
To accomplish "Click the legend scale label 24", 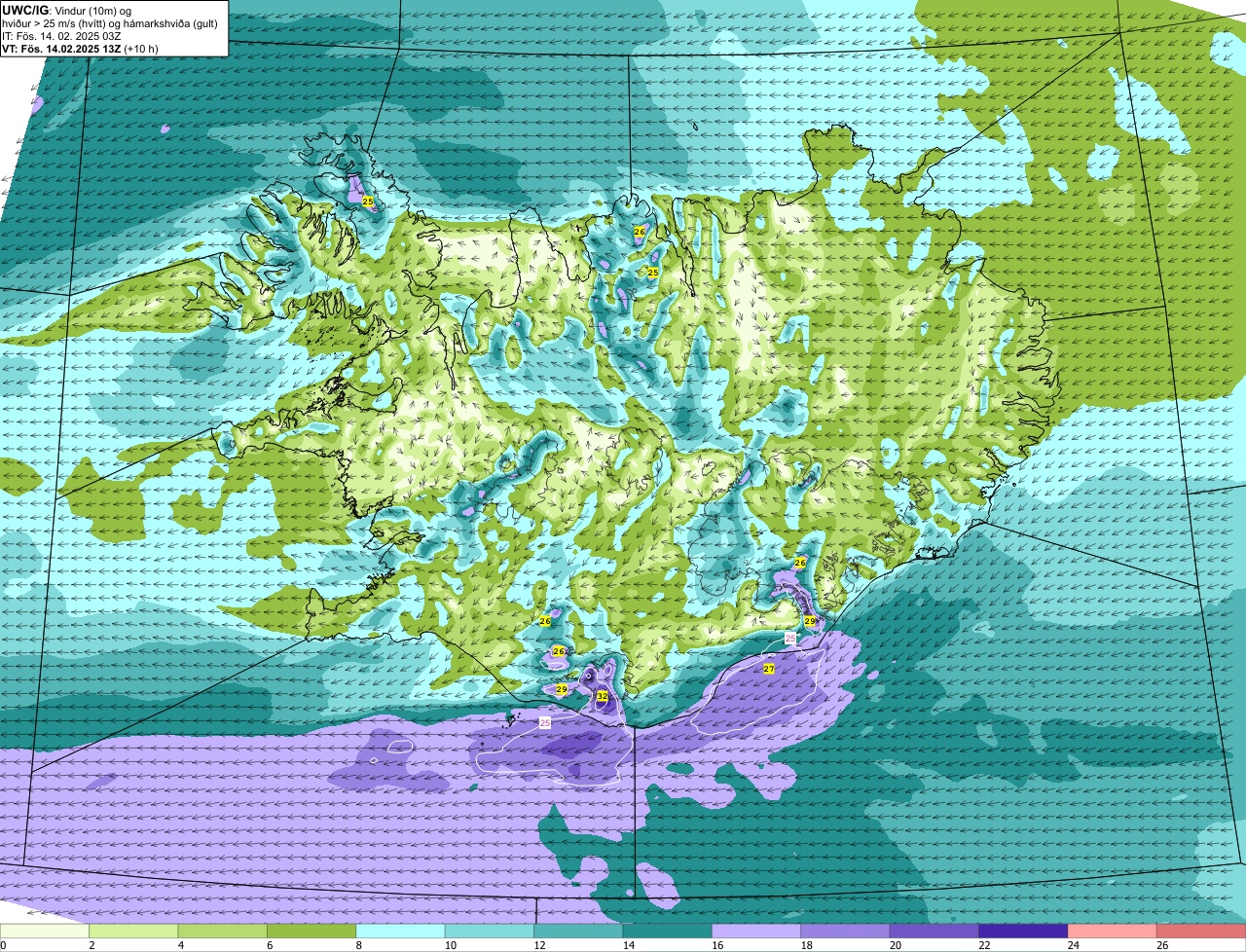I will pos(1073,945).
